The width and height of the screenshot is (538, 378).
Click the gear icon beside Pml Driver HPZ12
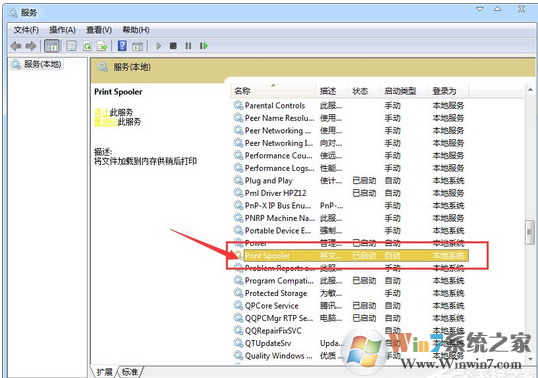pyautogui.click(x=238, y=193)
